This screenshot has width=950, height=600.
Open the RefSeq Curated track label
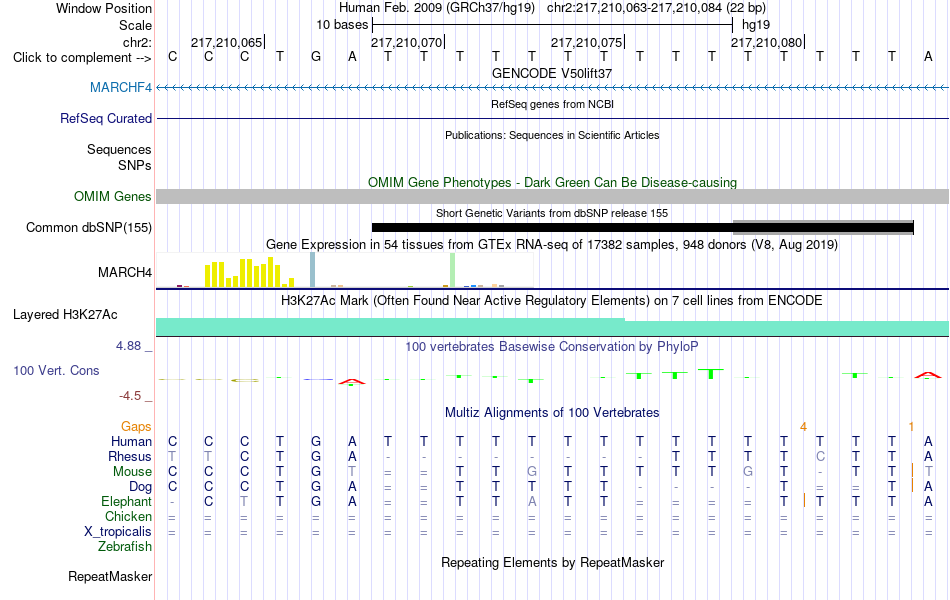click(105, 118)
